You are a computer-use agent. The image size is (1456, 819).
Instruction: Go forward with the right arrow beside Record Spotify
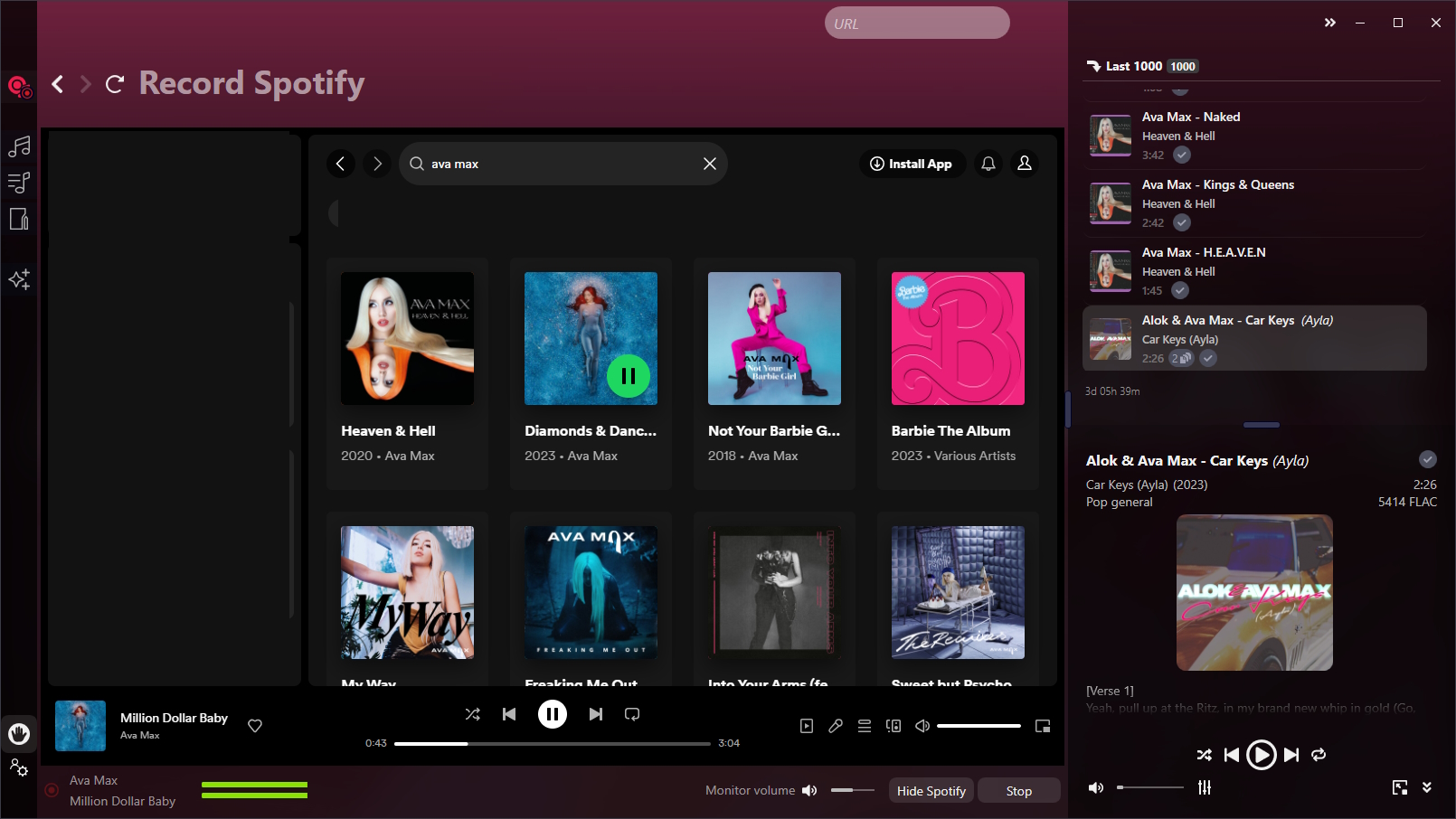pyautogui.click(x=86, y=84)
